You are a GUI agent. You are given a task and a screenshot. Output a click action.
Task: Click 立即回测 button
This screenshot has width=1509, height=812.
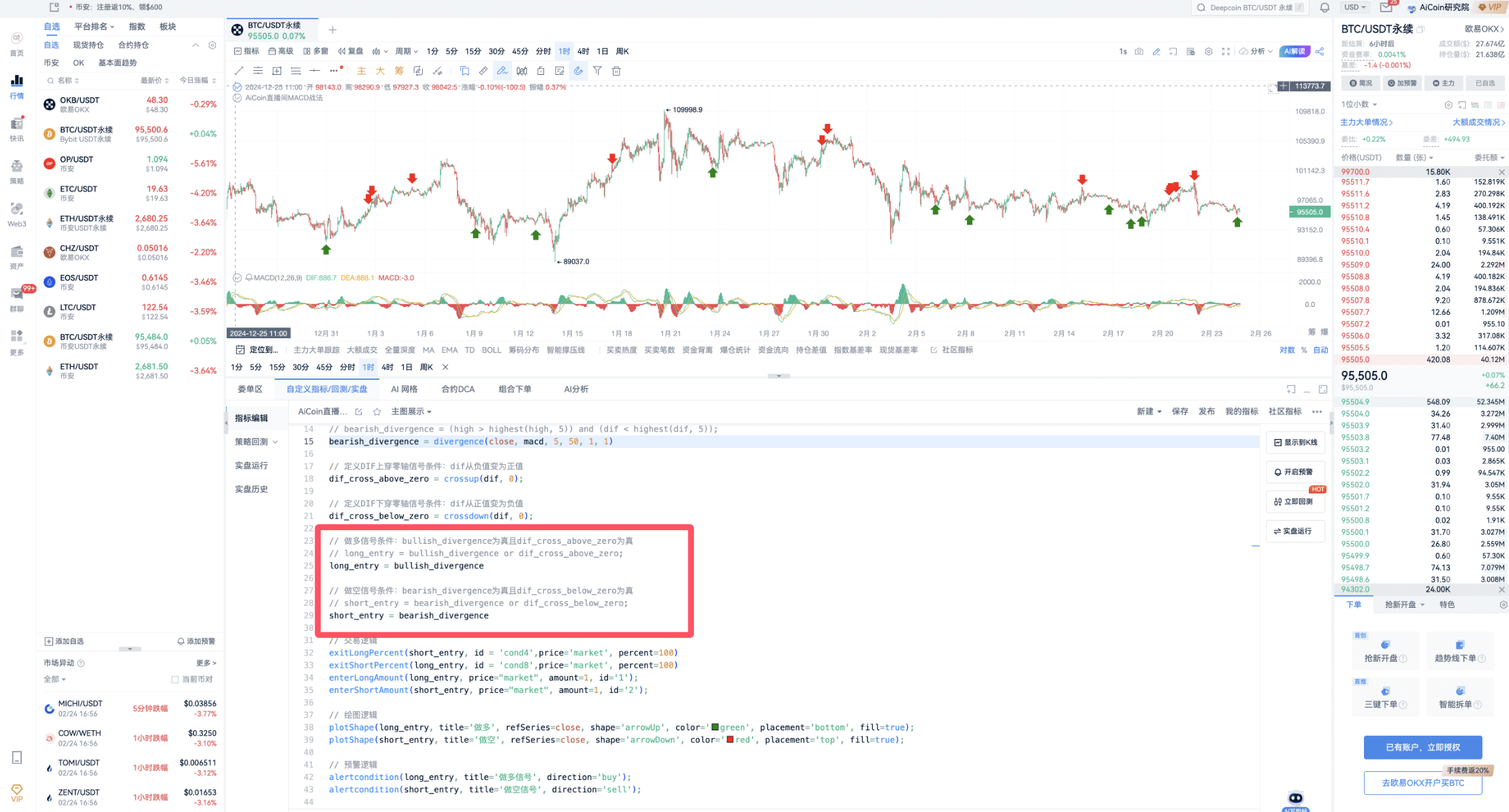pyautogui.click(x=1295, y=502)
